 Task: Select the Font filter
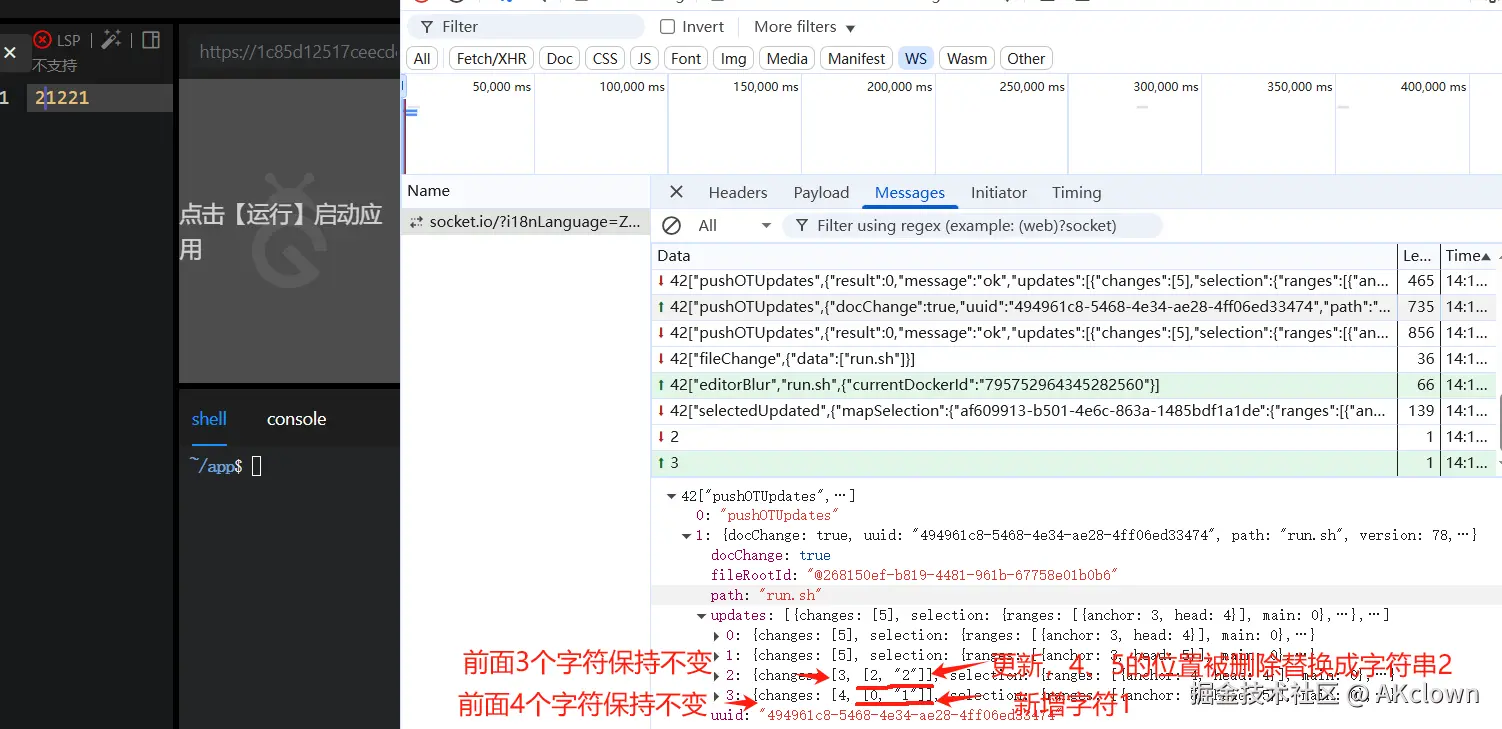click(x=686, y=59)
